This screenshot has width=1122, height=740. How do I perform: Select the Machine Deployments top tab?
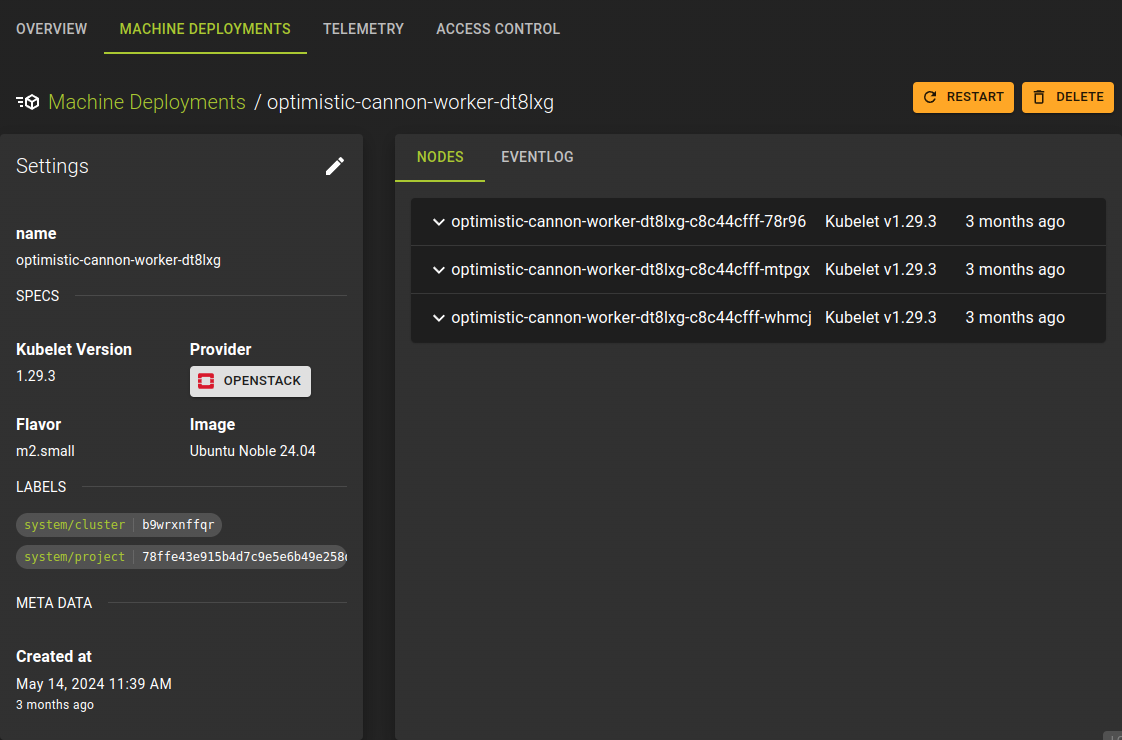click(x=205, y=29)
